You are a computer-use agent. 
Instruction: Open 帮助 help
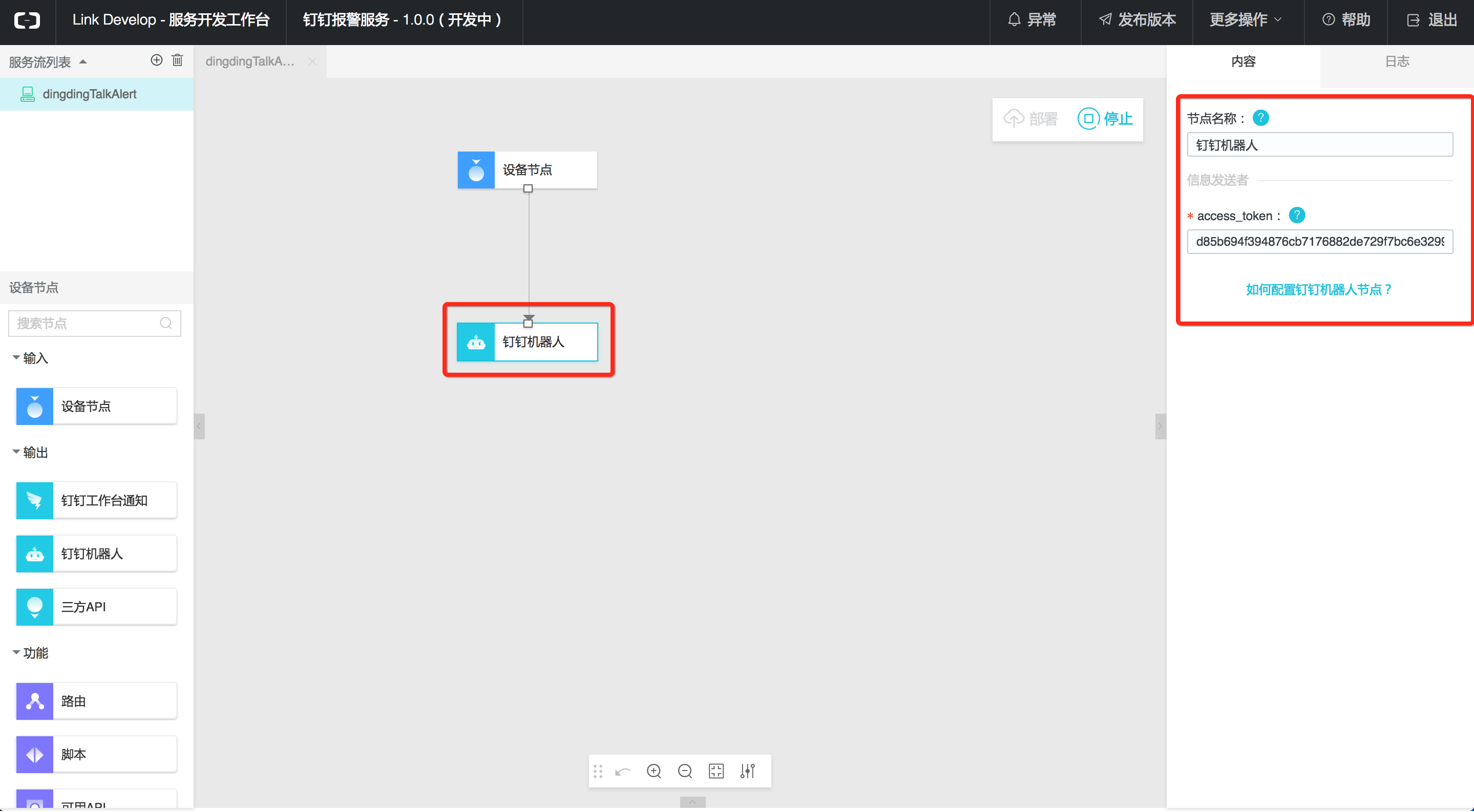pos(1346,20)
